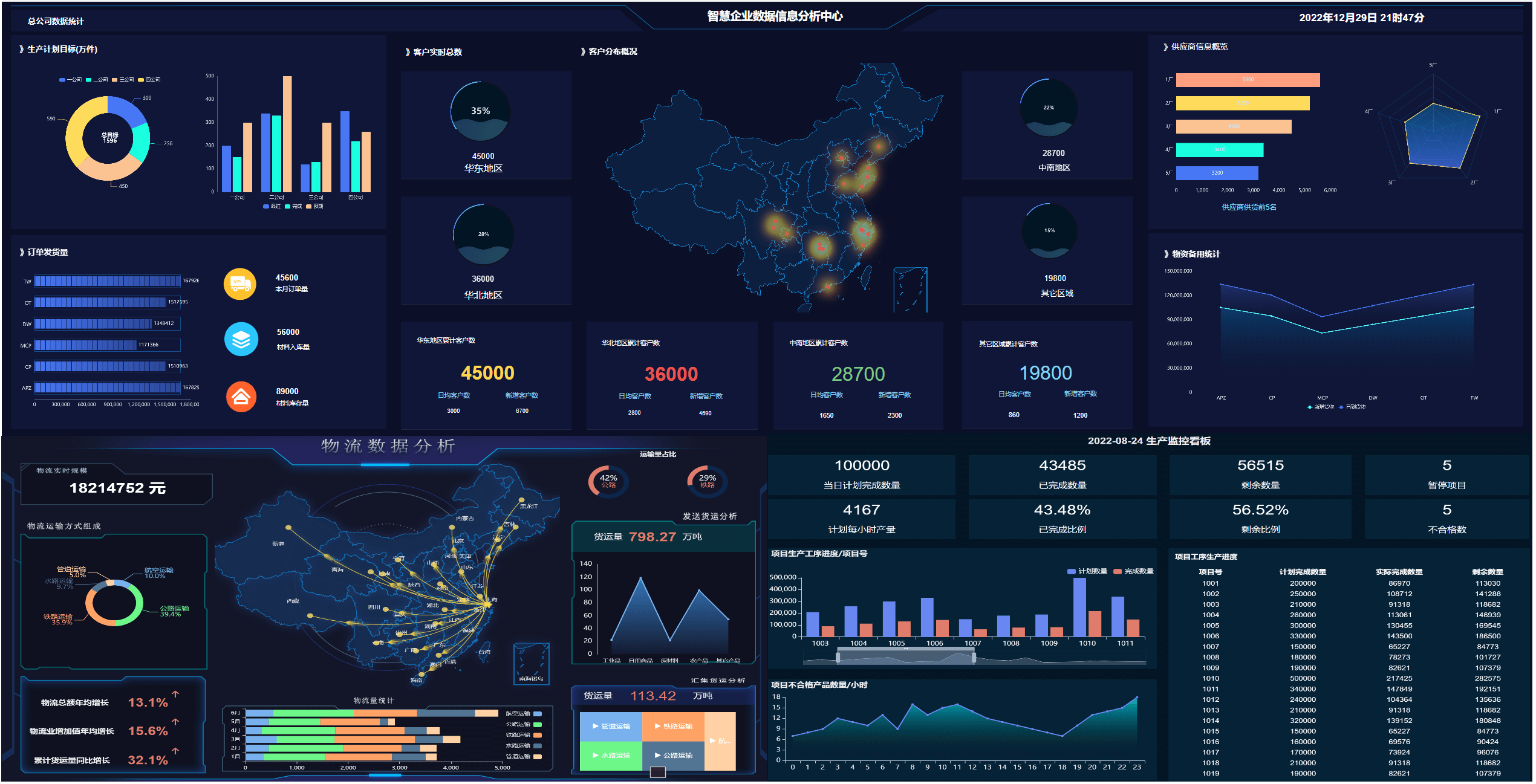Click the right handle of the dataZoom slider
This screenshot has height=784, width=1536.
coord(974,658)
